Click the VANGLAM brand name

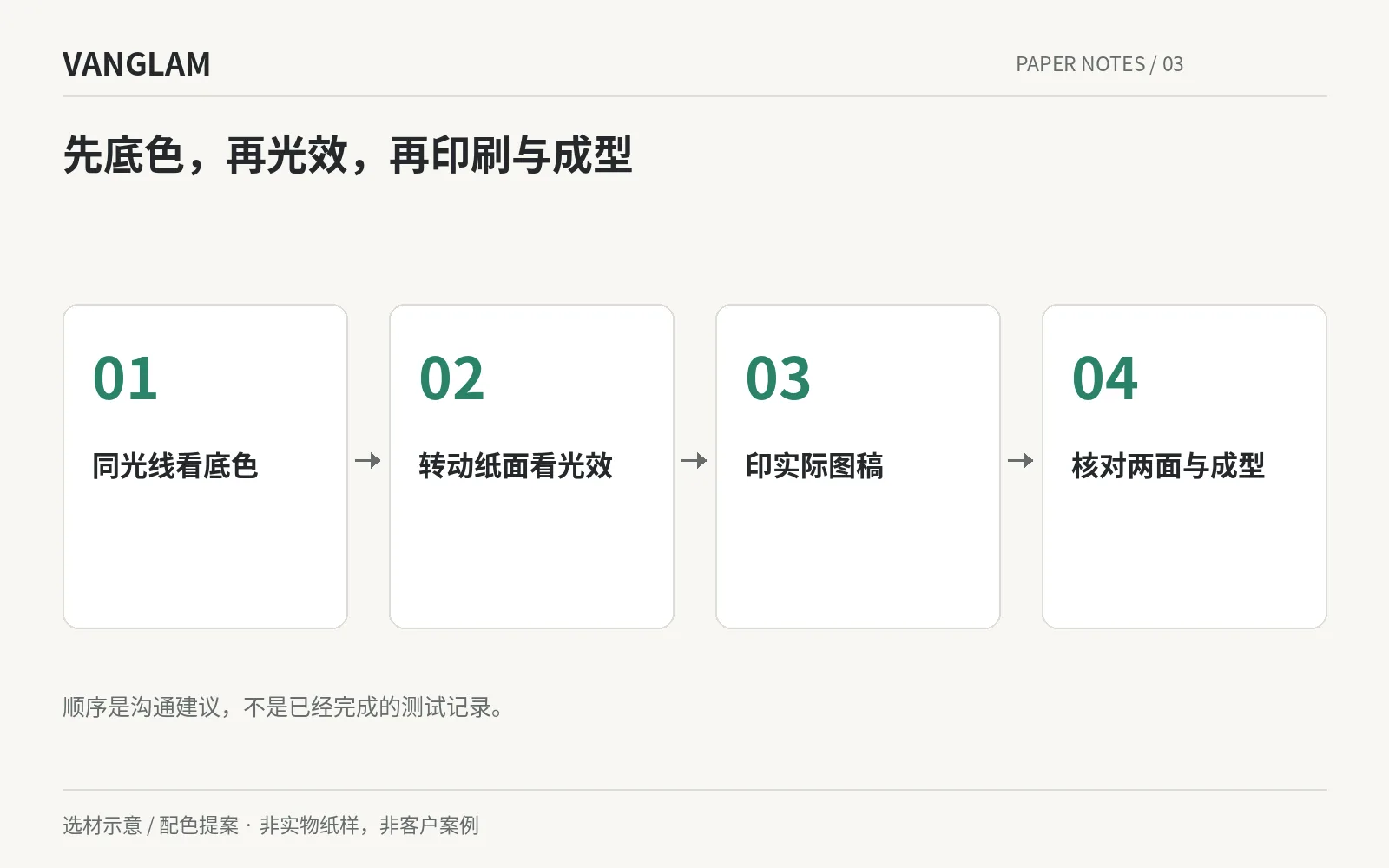[136, 64]
